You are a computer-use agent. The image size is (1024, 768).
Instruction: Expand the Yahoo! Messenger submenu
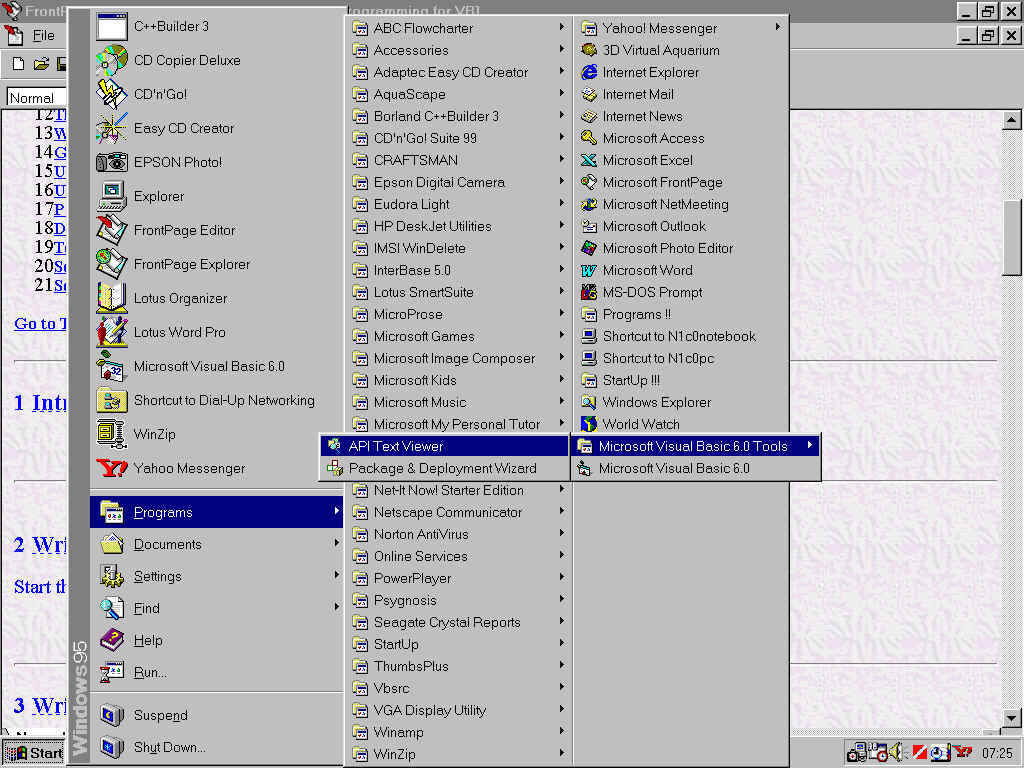[681, 28]
